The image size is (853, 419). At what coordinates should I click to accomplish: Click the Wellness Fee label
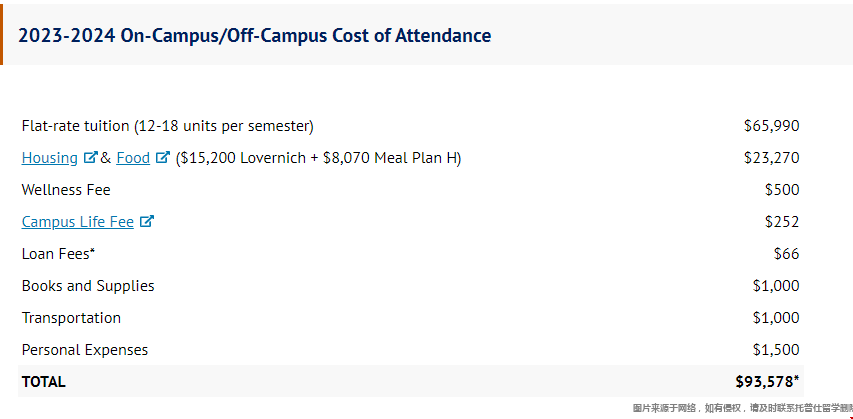click(66, 190)
